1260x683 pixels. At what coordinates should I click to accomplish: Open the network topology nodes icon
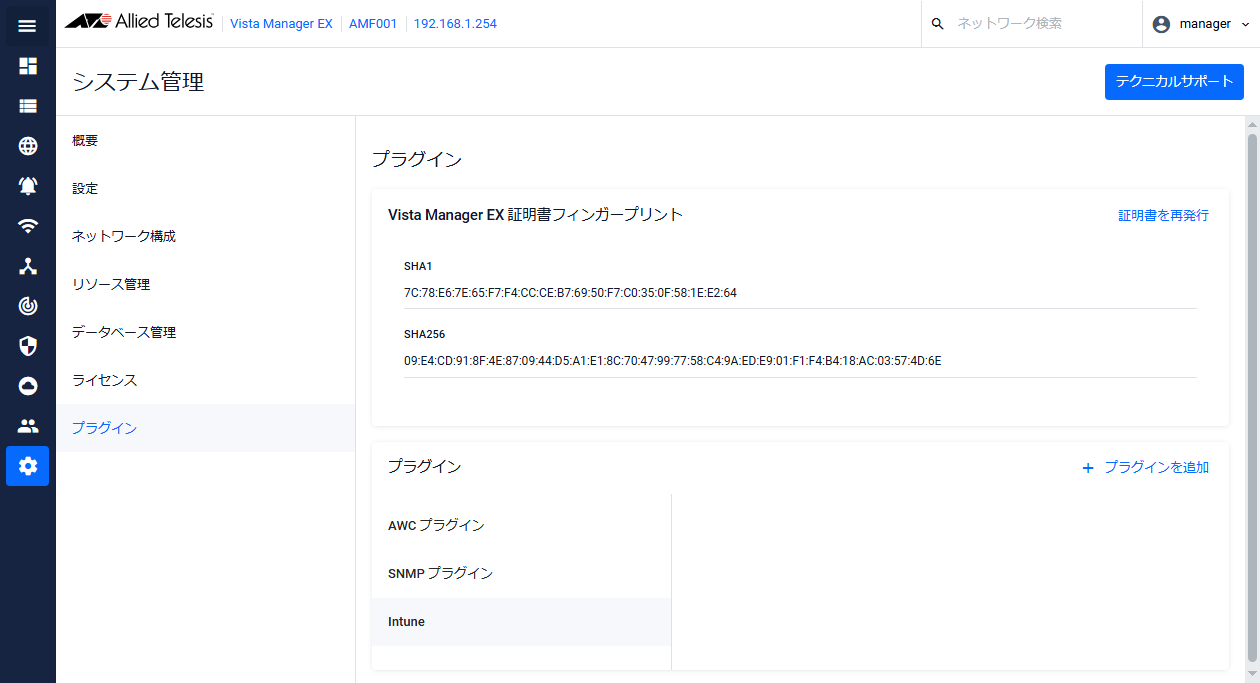tap(28, 266)
